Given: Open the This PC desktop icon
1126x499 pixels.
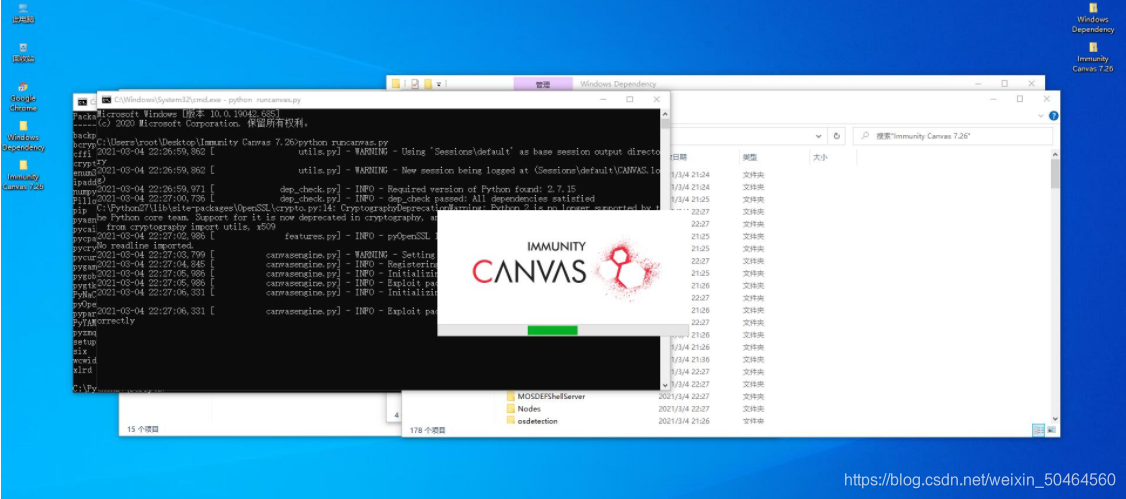Looking at the screenshot, I should (x=23, y=13).
